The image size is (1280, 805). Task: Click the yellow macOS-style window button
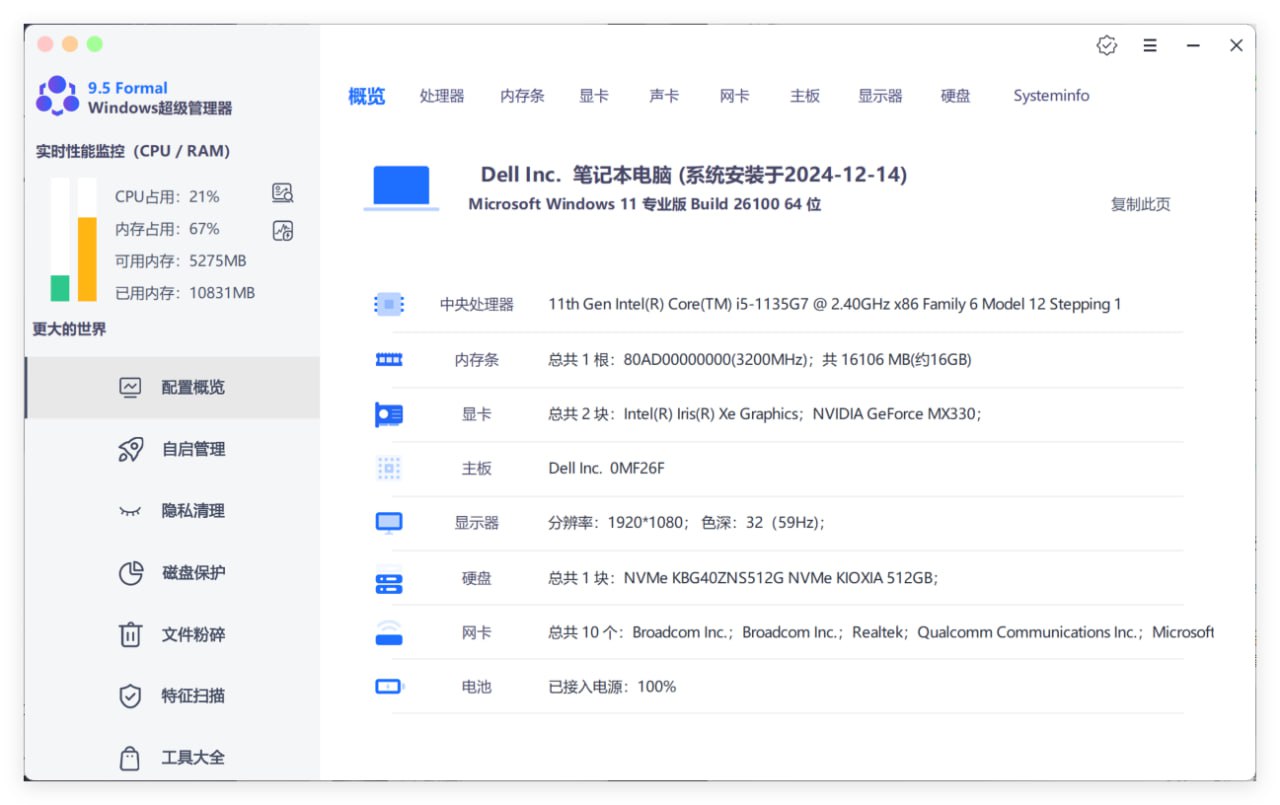coord(70,44)
